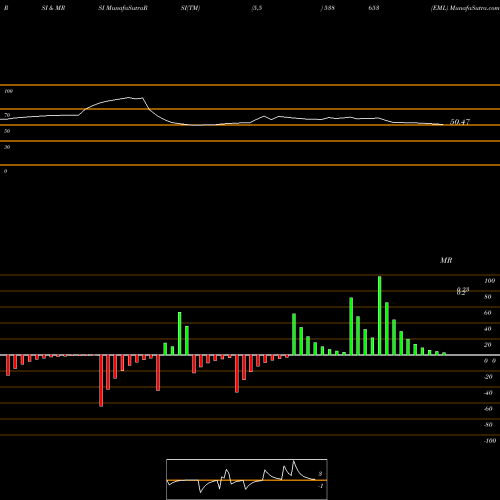Click the "SI & MR" header text
500x500 pixels.
click(53, 8)
